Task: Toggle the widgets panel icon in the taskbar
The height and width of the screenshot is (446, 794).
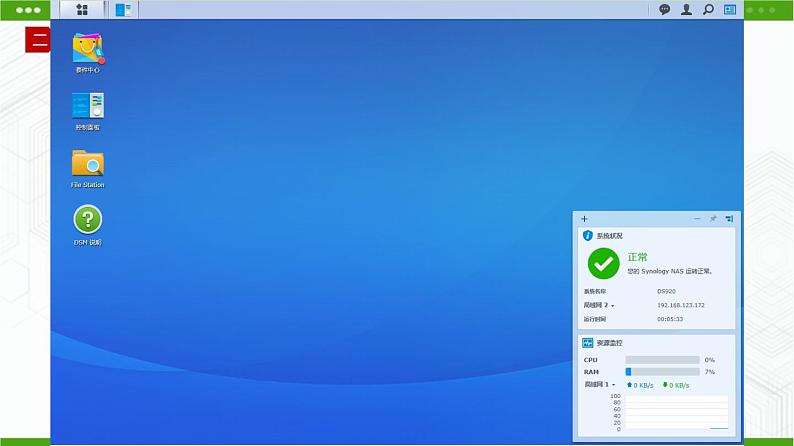Action: (730, 10)
